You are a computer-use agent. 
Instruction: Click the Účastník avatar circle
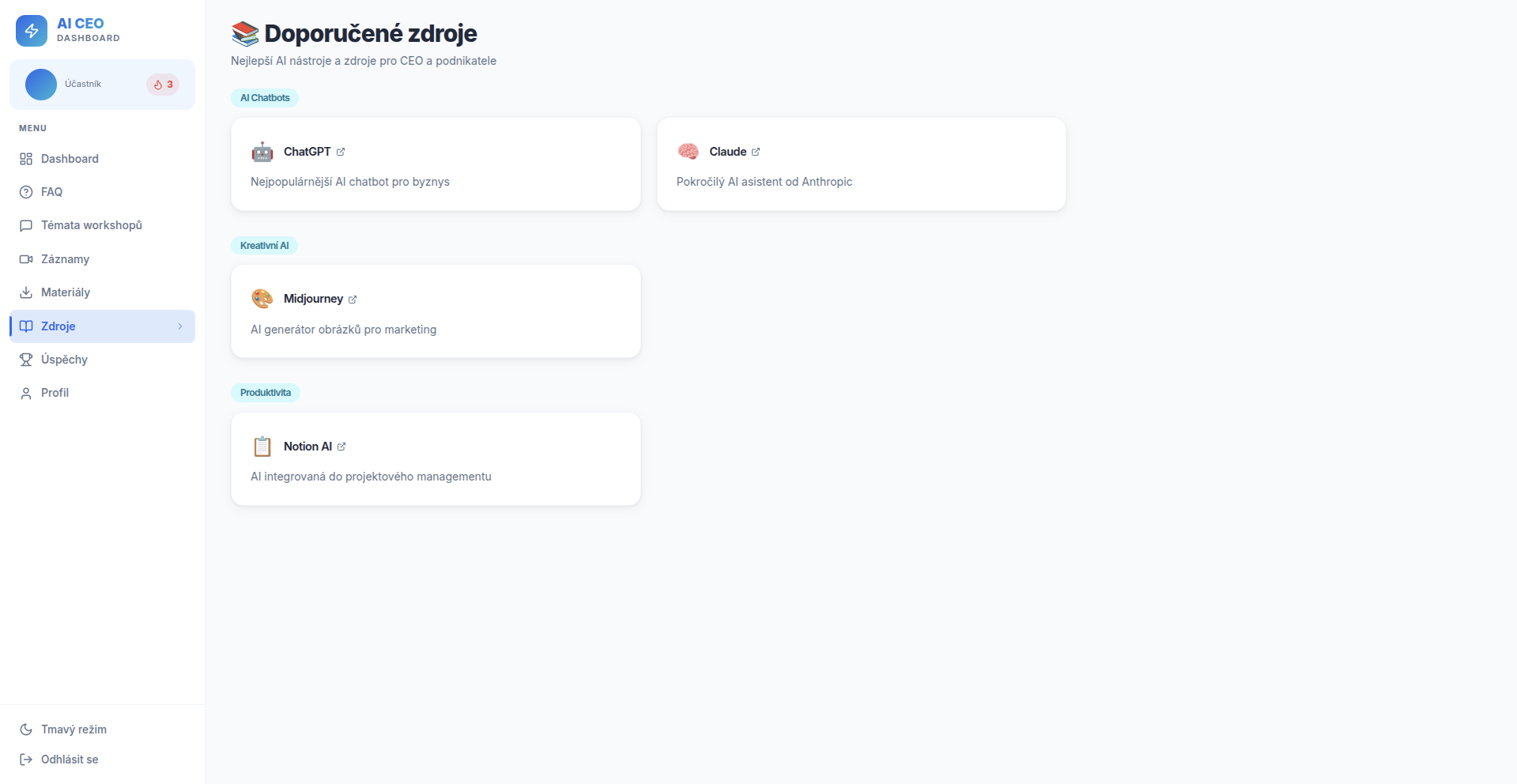tap(41, 85)
